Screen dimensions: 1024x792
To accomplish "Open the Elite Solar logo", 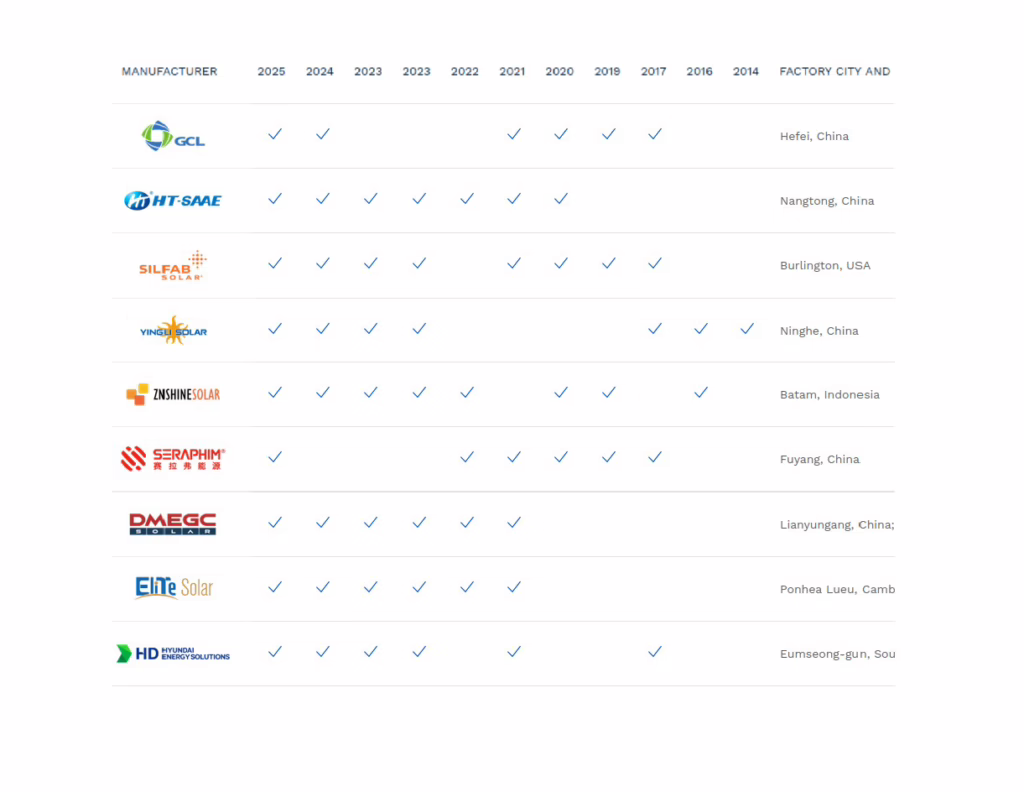I will pos(174,588).
